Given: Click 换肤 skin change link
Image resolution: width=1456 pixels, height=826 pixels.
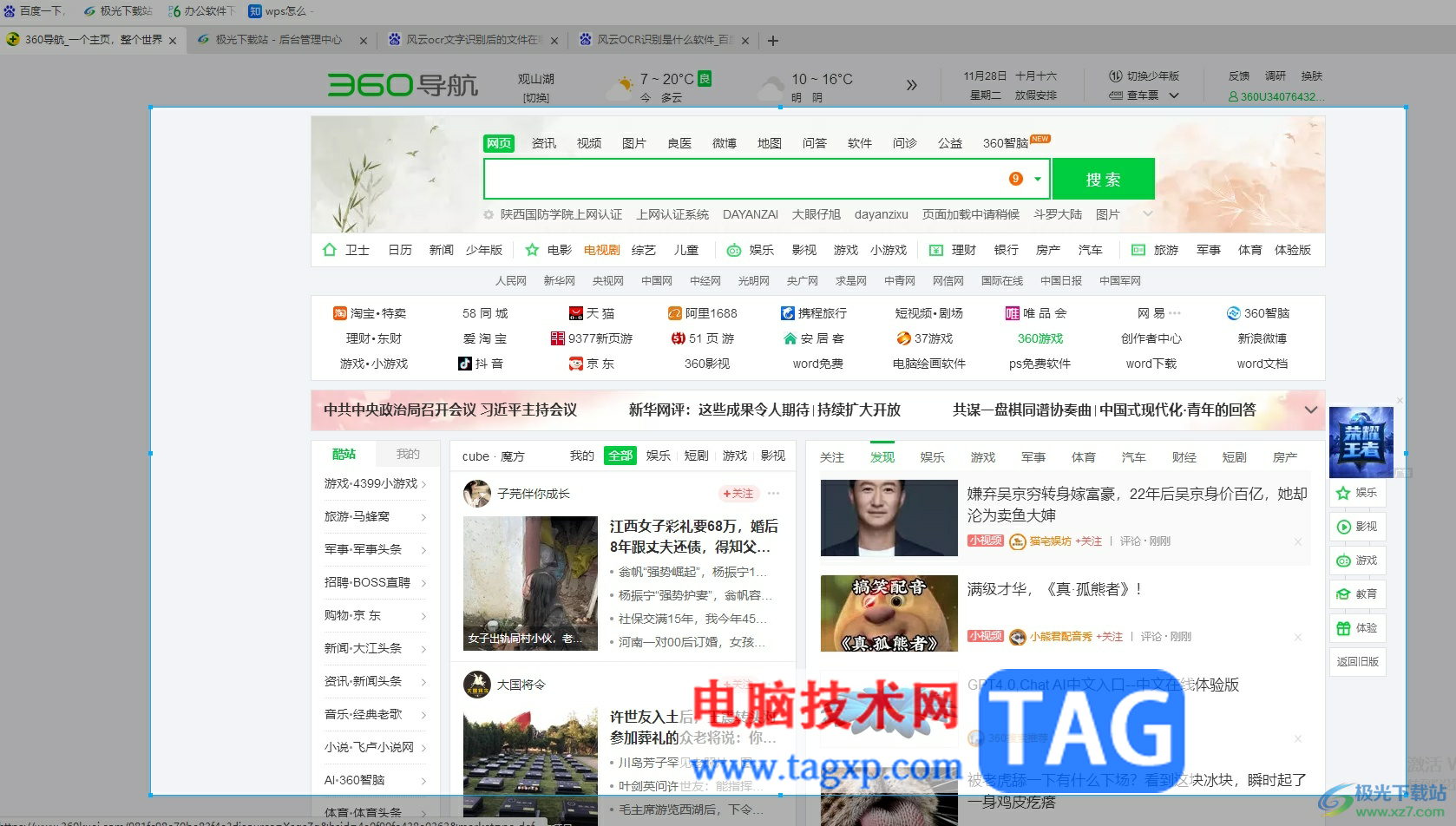Looking at the screenshot, I should pos(1312,75).
